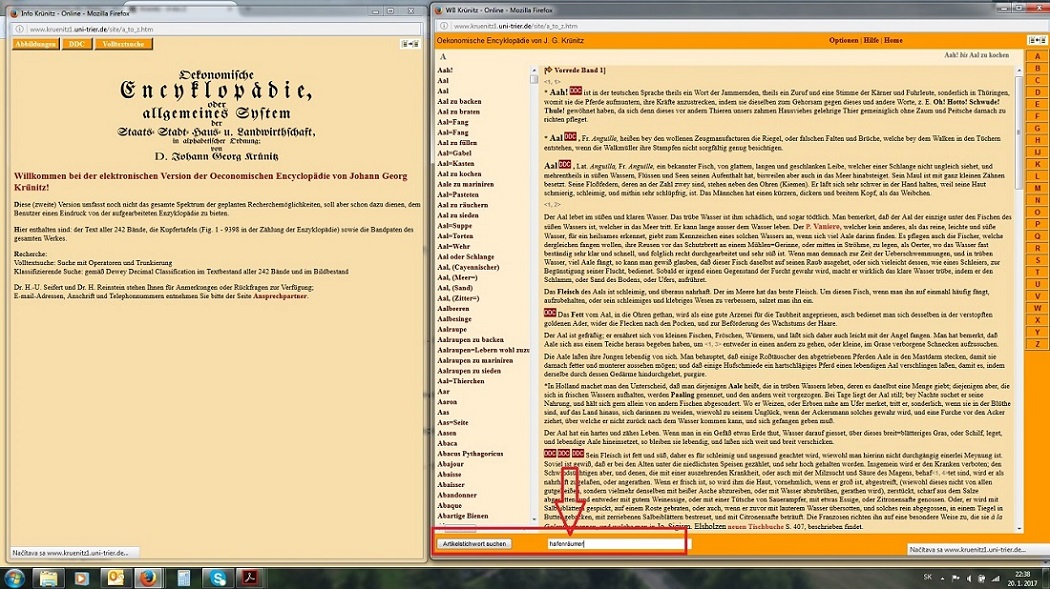This screenshot has height=589, width=1050.
Task: Select Aal oder Schlange in the keyword list
Action: click(x=465, y=257)
